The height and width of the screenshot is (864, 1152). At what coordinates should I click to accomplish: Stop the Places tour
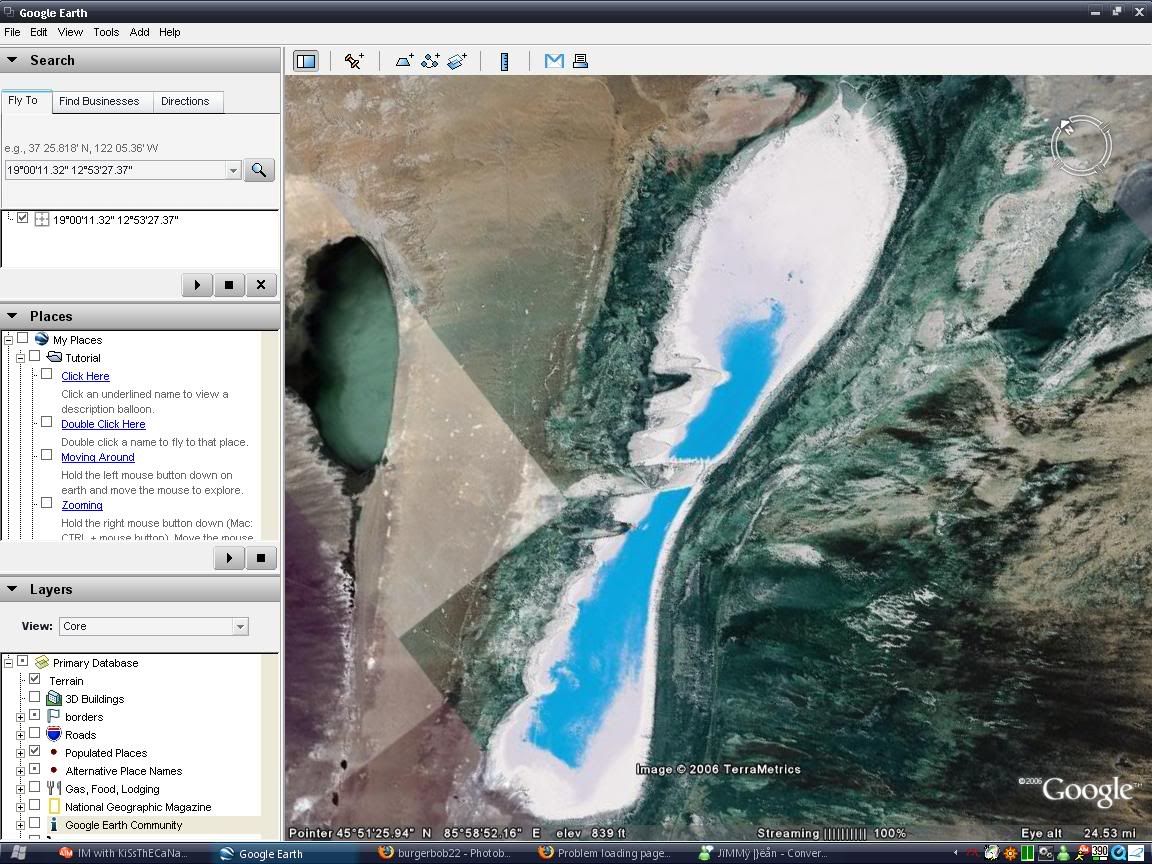pyautogui.click(x=261, y=558)
